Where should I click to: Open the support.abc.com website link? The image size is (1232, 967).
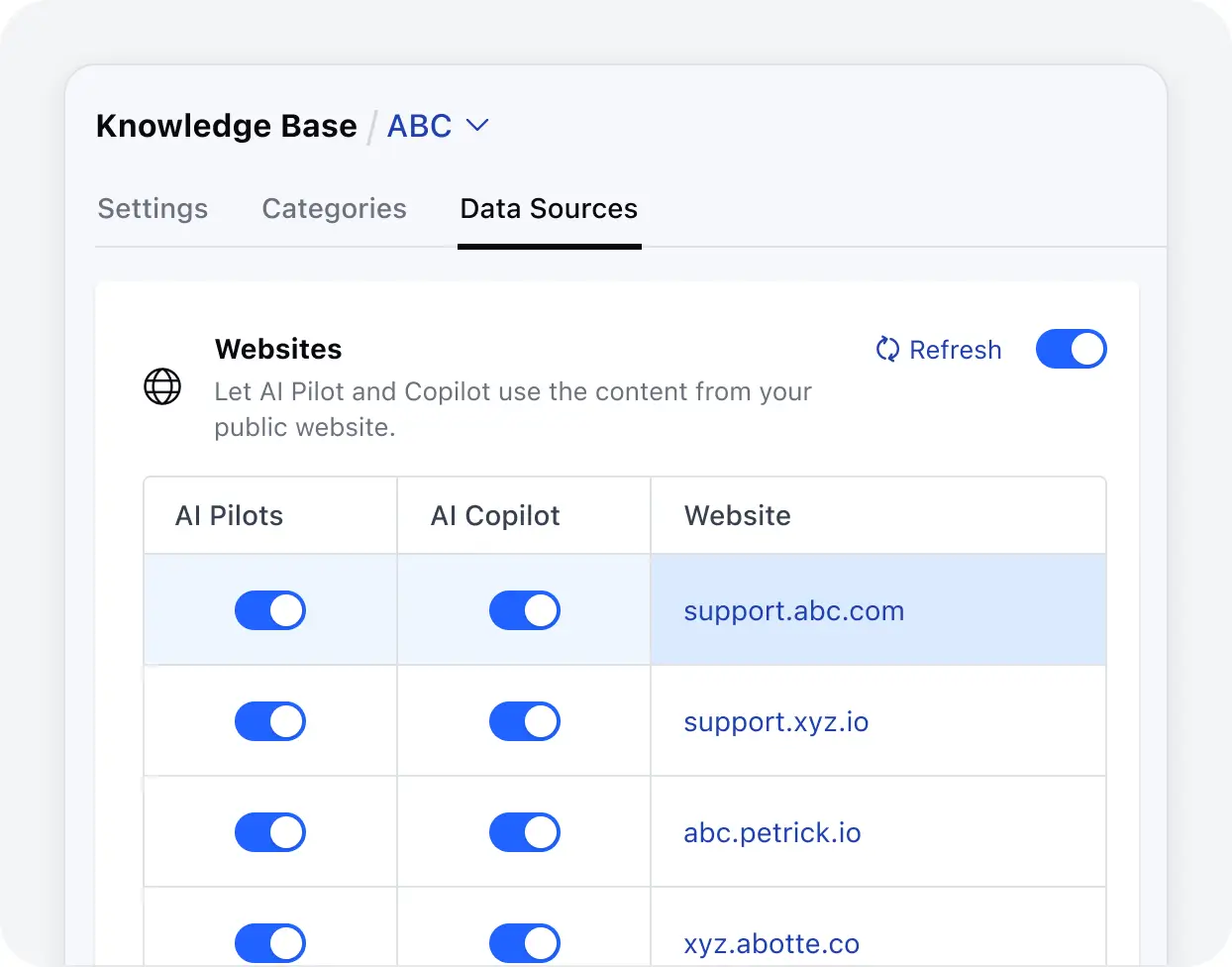(794, 611)
